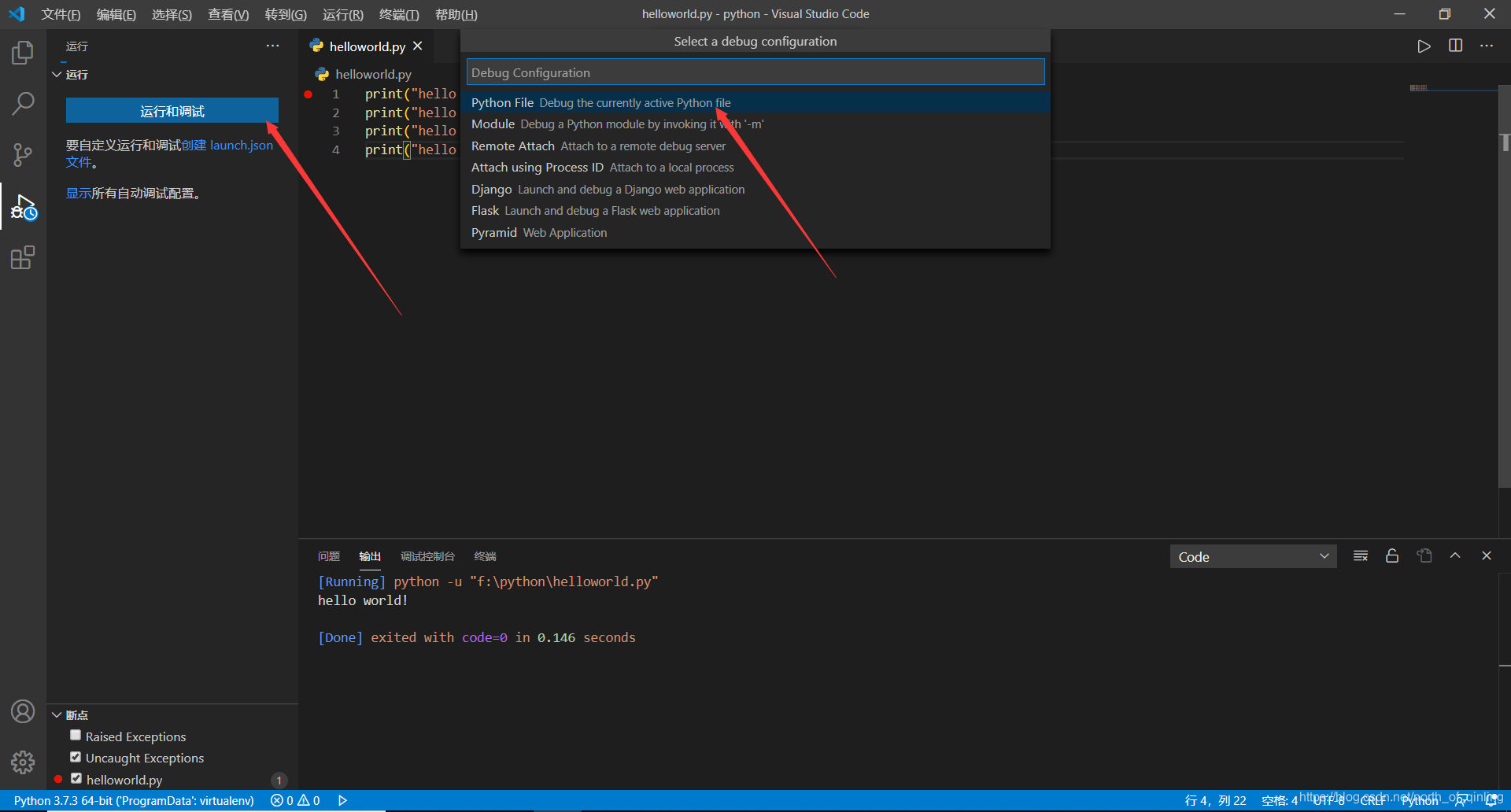Click 空格: 4 indentation setting
Screen dimensions: 1511x812
click(x=1280, y=800)
